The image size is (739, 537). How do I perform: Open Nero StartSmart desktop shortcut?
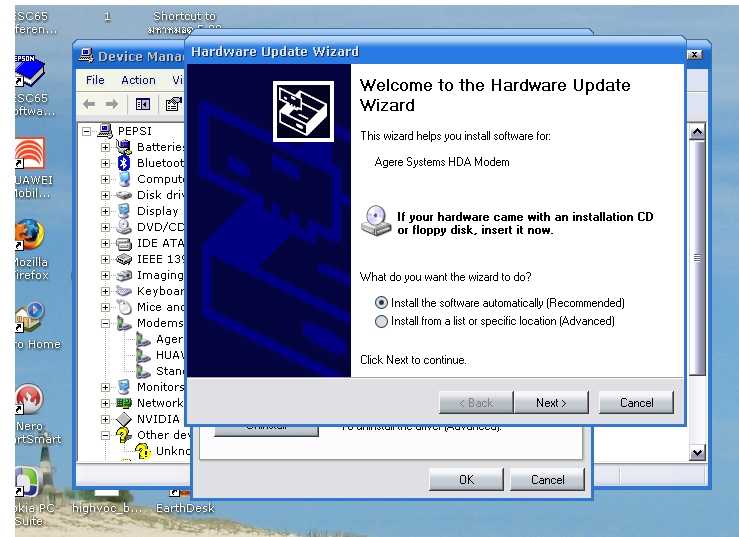(x=36, y=414)
